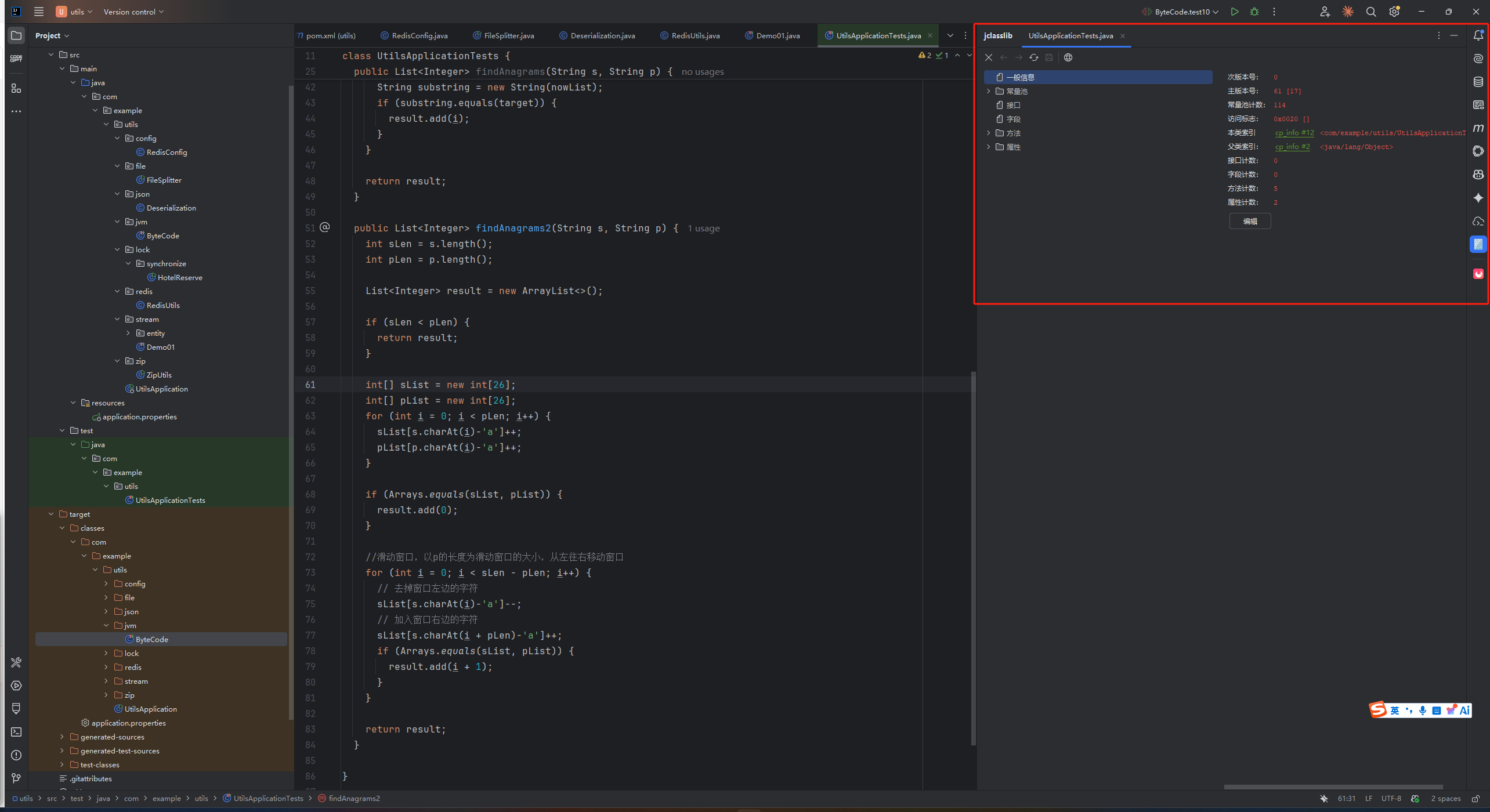
Task: Open the Problems tool window icon
Action: click(x=16, y=755)
